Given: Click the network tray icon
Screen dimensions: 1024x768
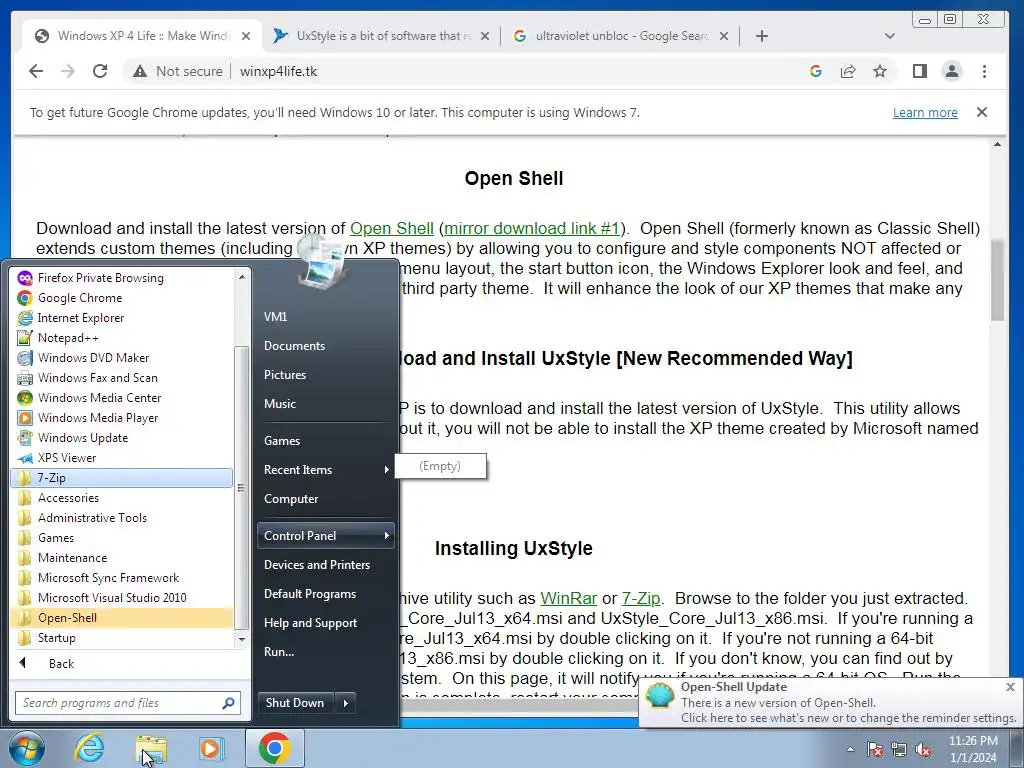Looking at the screenshot, I should (899, 749).
